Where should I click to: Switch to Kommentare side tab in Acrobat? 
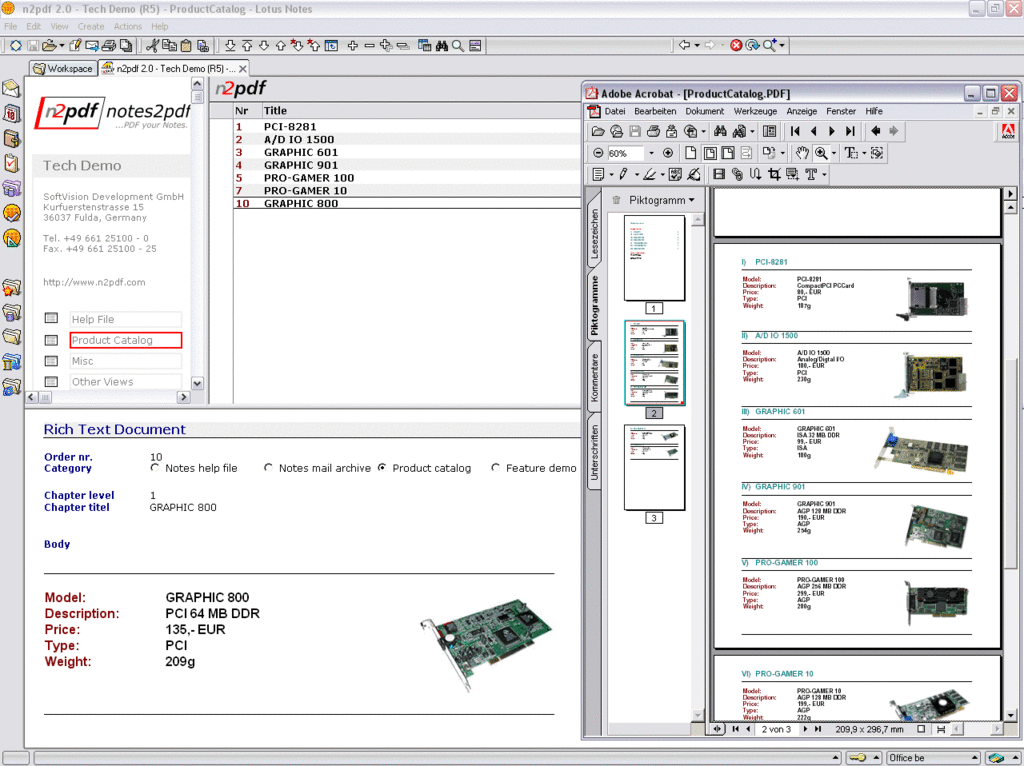[x=594, y=377]
